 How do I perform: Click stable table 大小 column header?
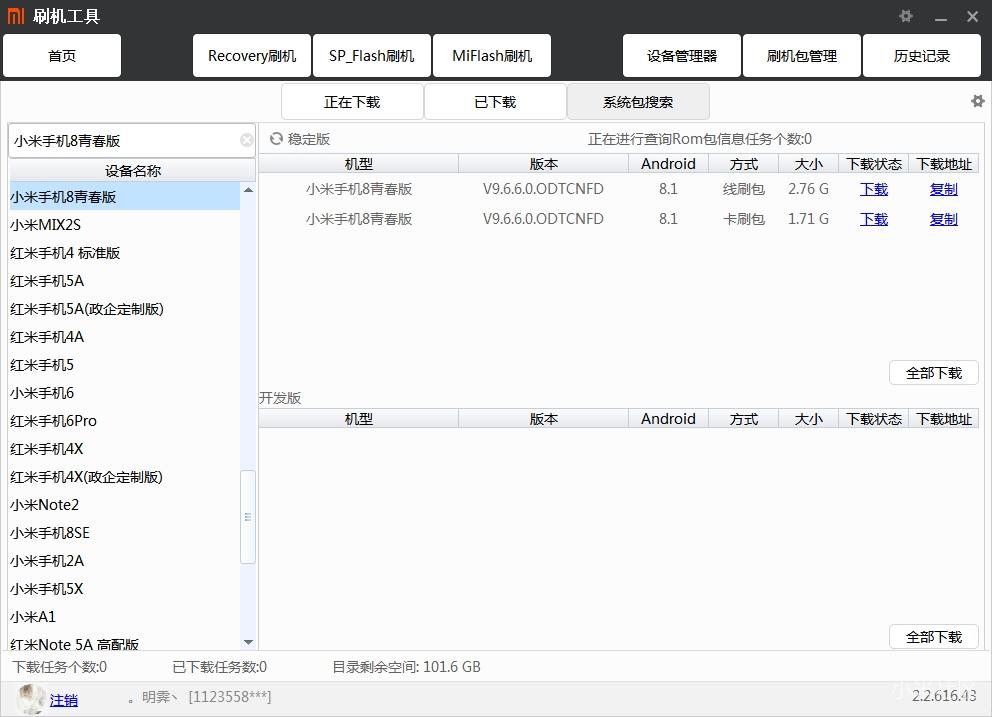pos(809,164)
